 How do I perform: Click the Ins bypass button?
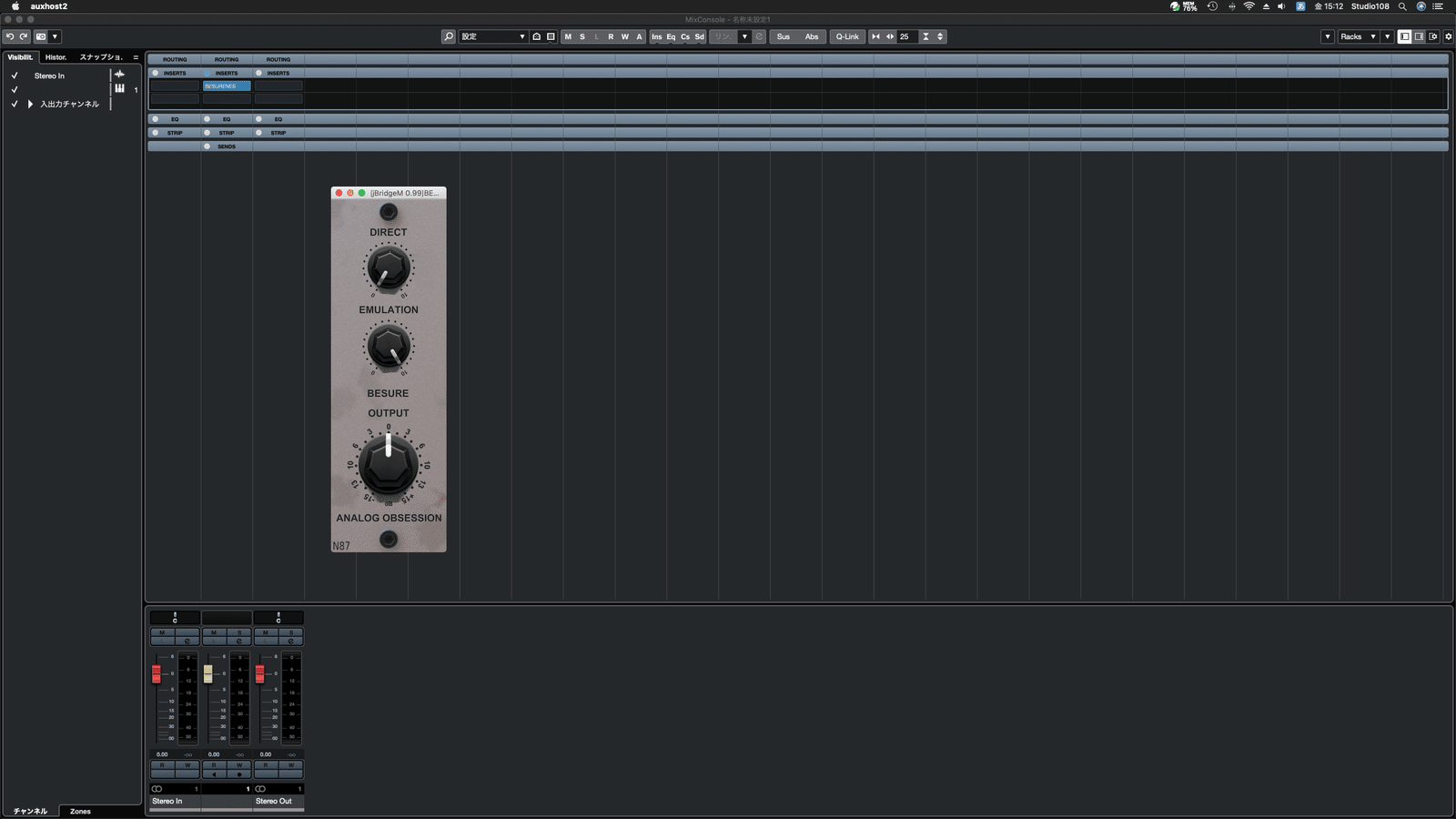coord(657,36)
